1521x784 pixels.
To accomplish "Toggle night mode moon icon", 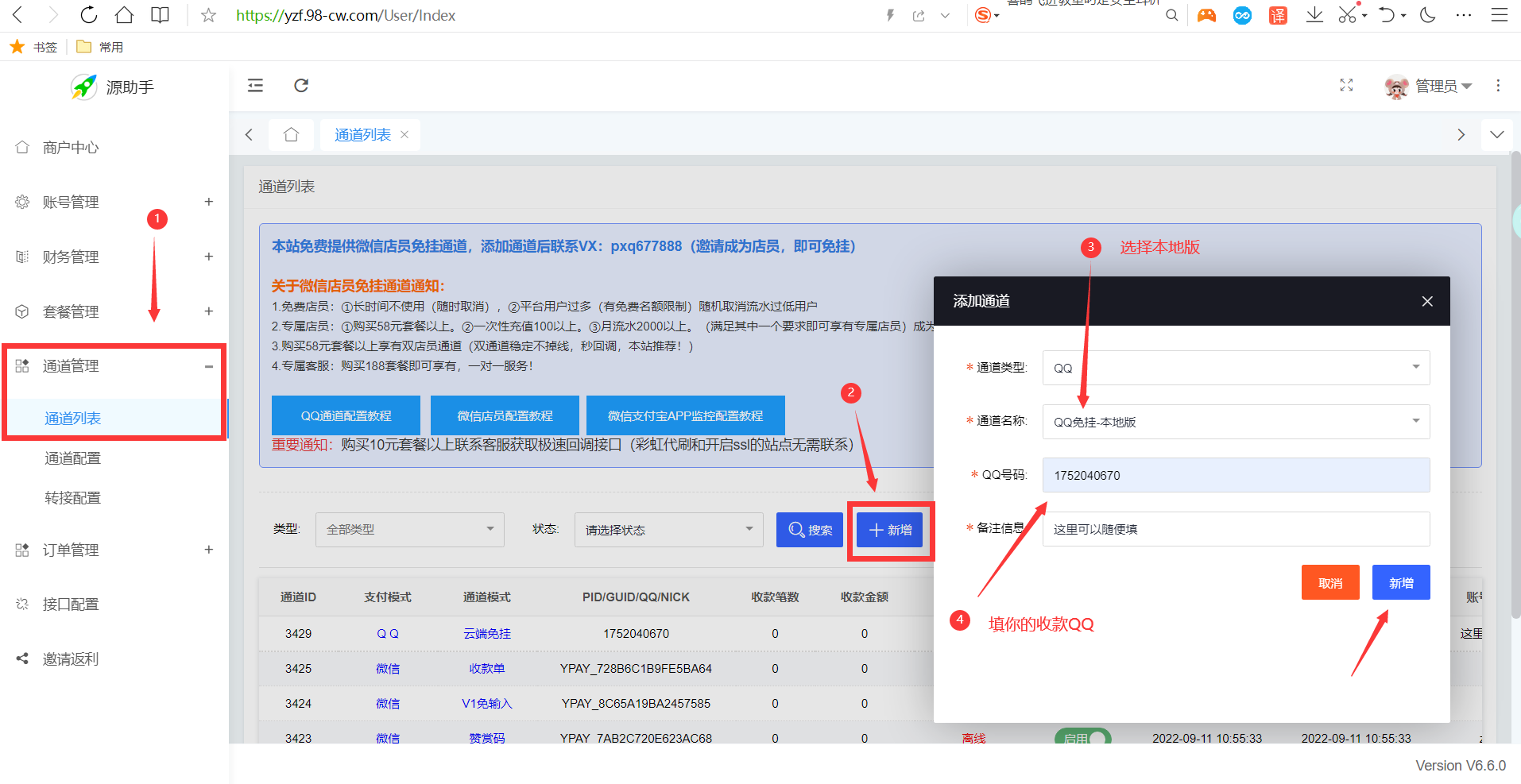I will (x=1428, y=14).
